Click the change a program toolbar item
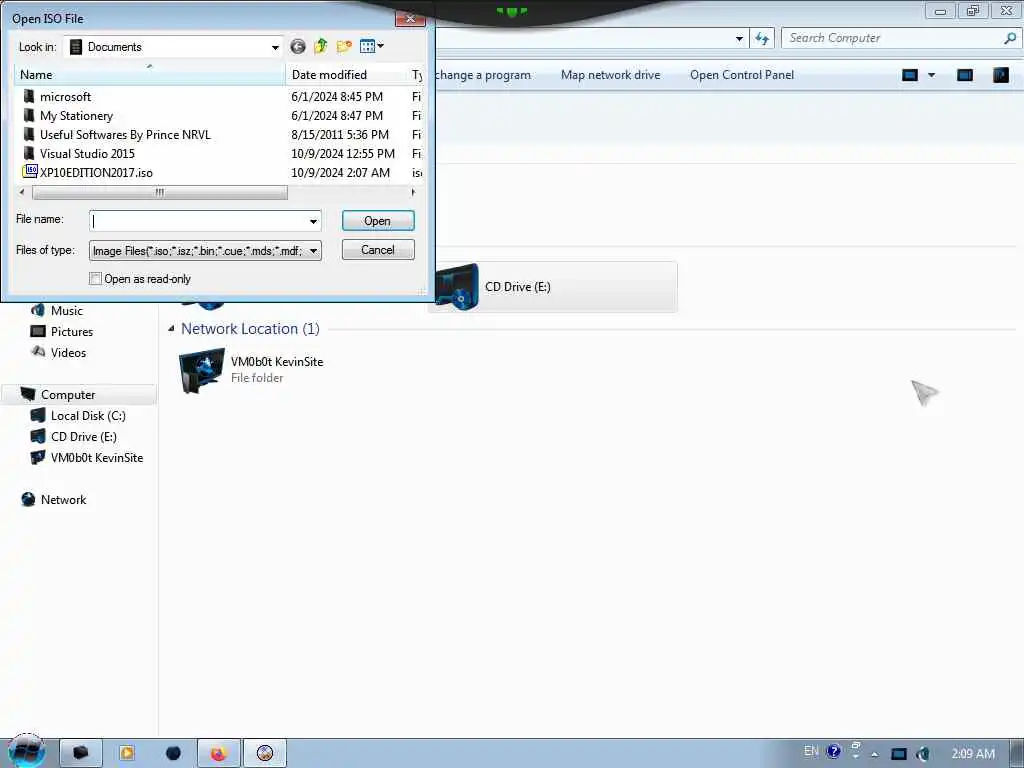Image resolution: width=1024 pixels, height=768 pixels. click(x=483, y=74)
